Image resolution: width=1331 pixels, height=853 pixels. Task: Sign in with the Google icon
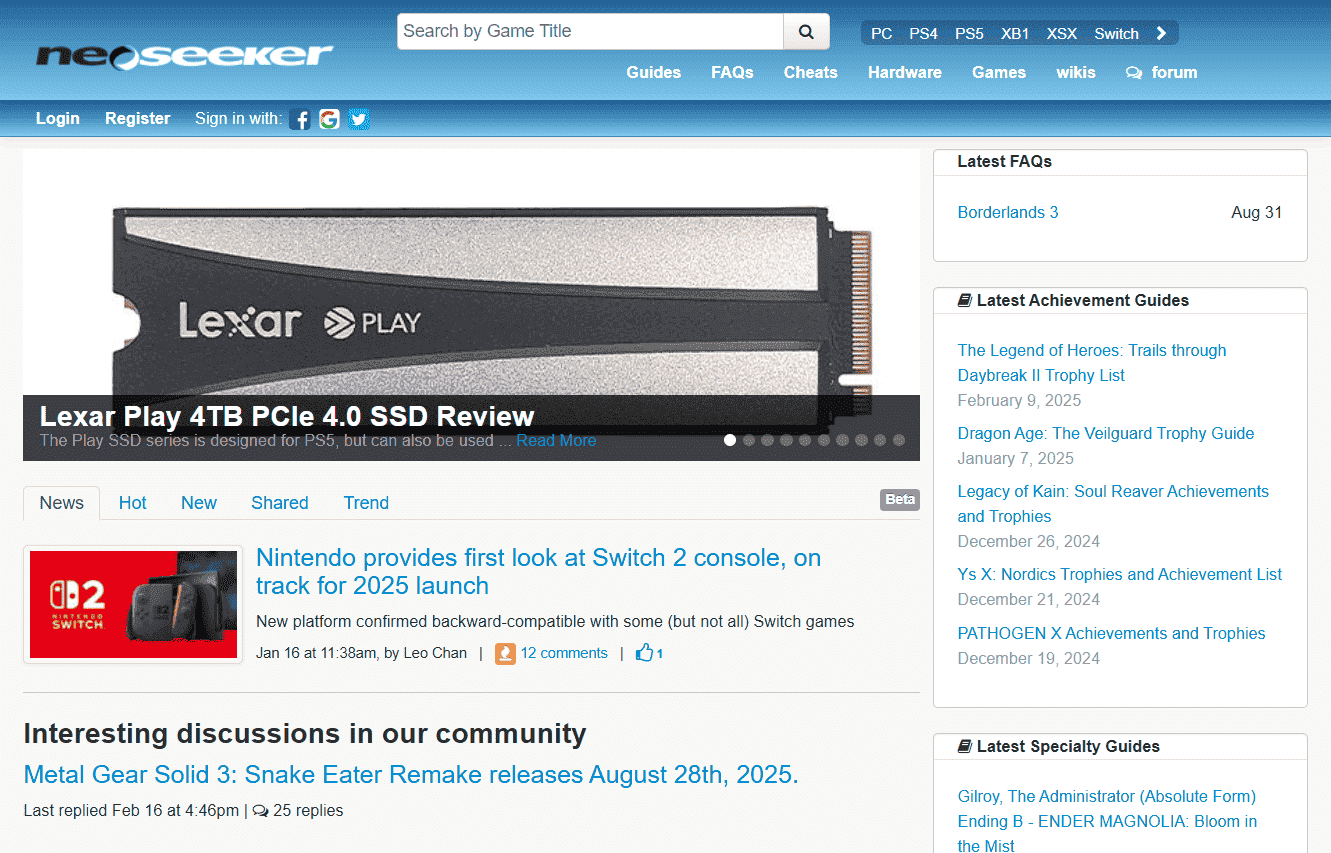click(x=329, y=119)
